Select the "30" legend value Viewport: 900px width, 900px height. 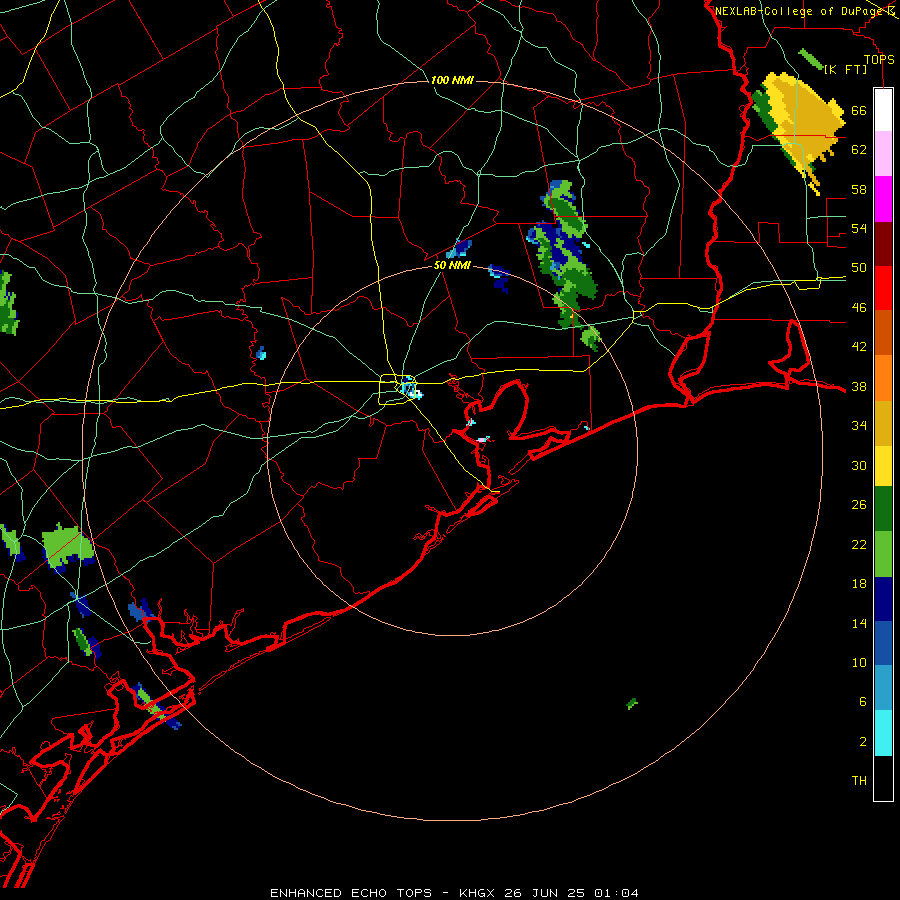(859, 465)
